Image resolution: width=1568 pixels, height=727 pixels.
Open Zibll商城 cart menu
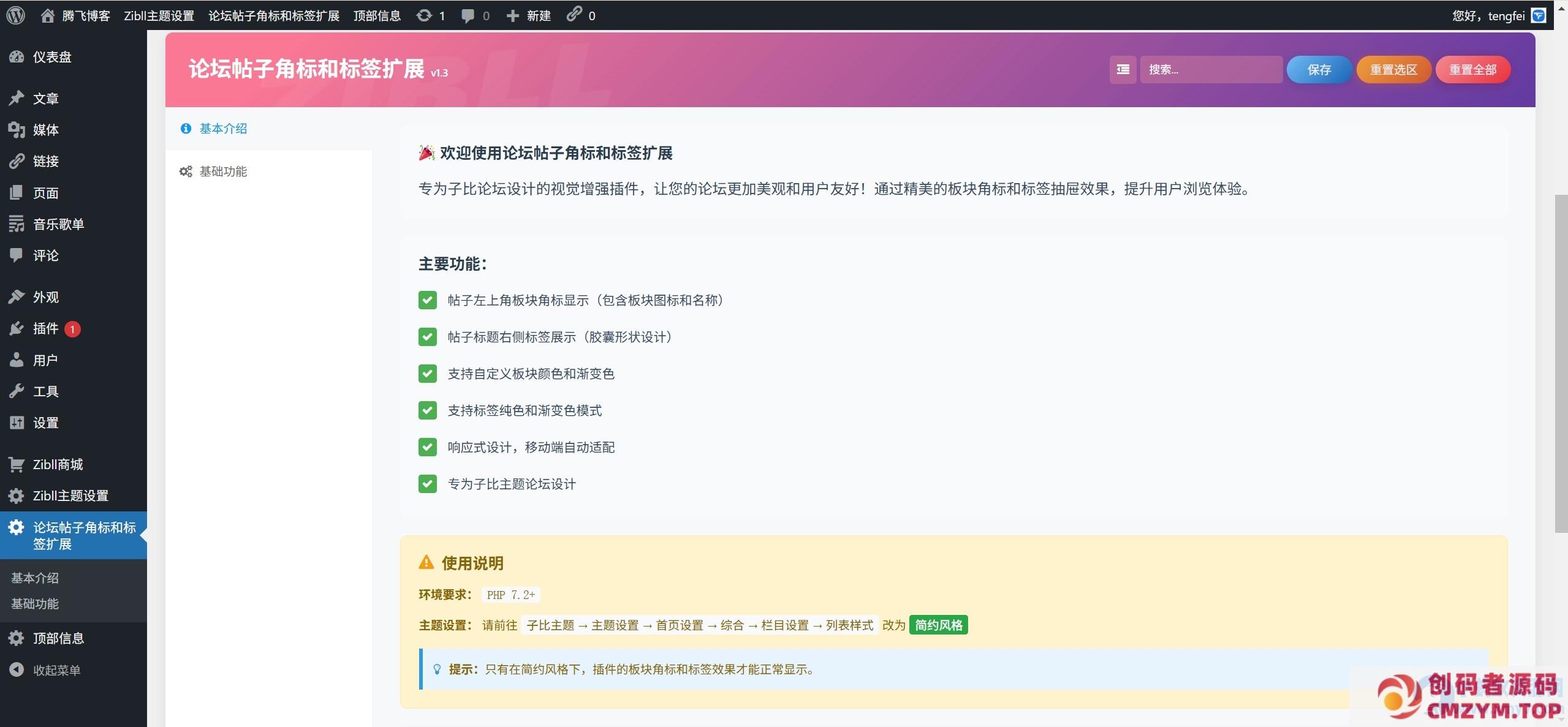[x=58, y=464]
